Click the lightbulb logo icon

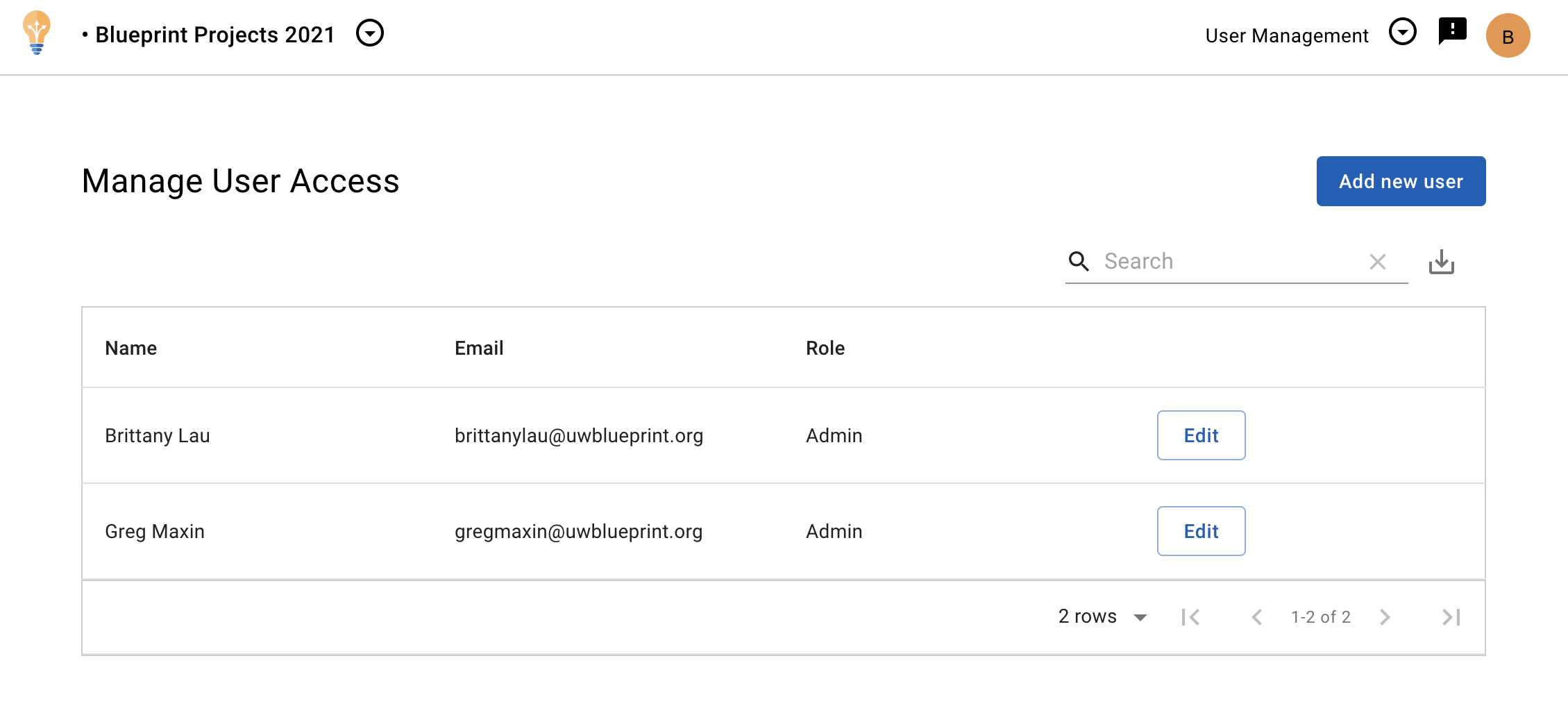pos(37,33)
